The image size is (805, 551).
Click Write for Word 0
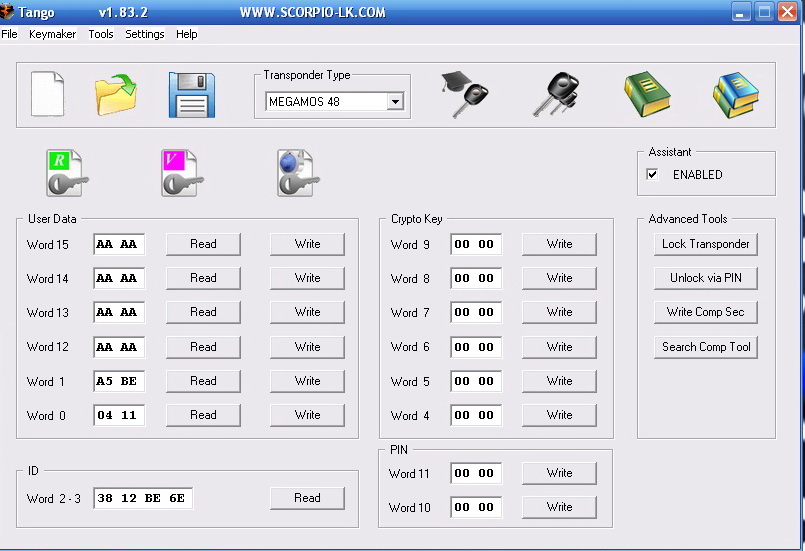click(x=308, y=415)
